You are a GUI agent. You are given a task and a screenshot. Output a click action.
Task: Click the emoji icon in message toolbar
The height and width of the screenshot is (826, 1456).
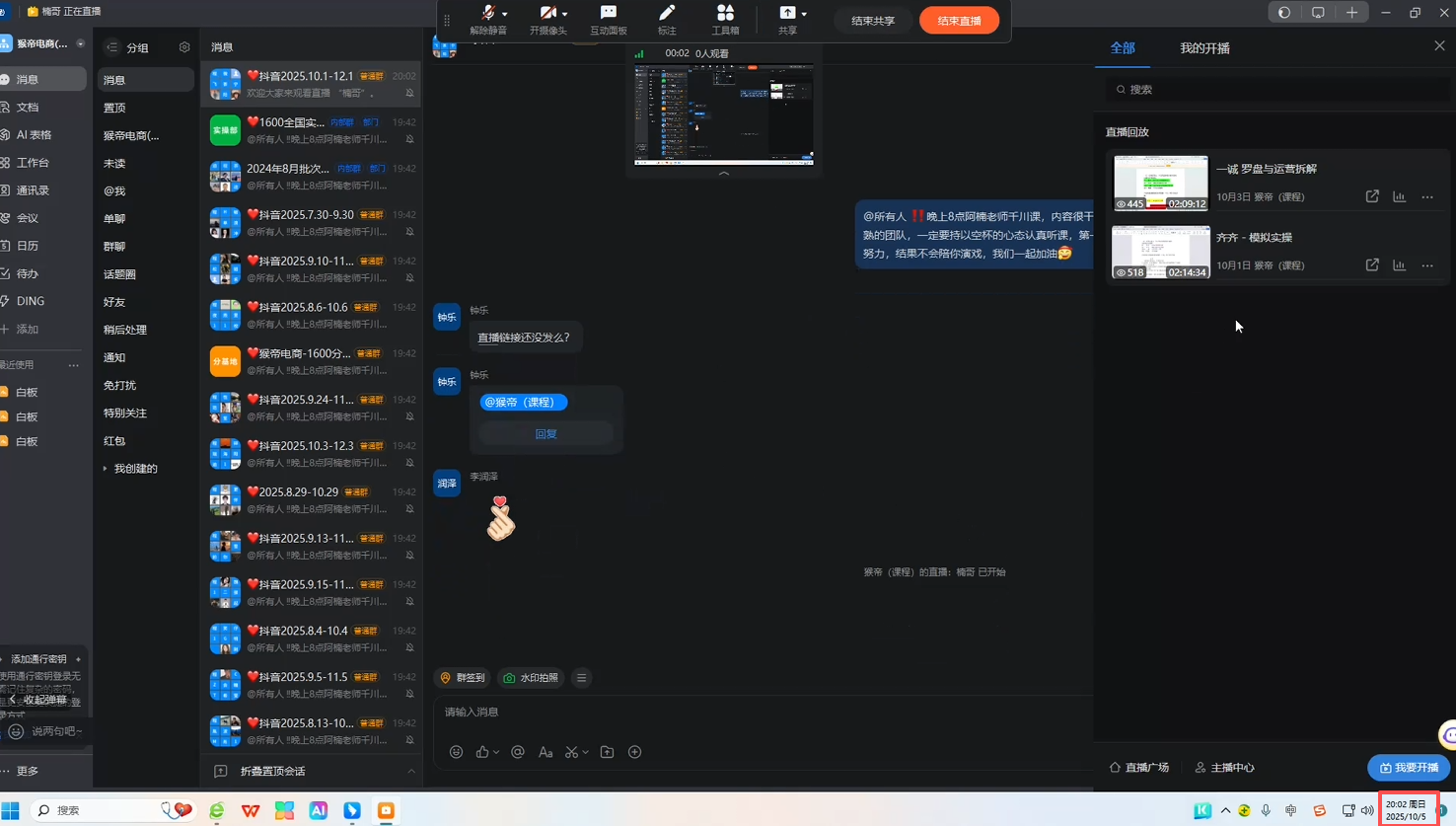click(x=456, y=752)
